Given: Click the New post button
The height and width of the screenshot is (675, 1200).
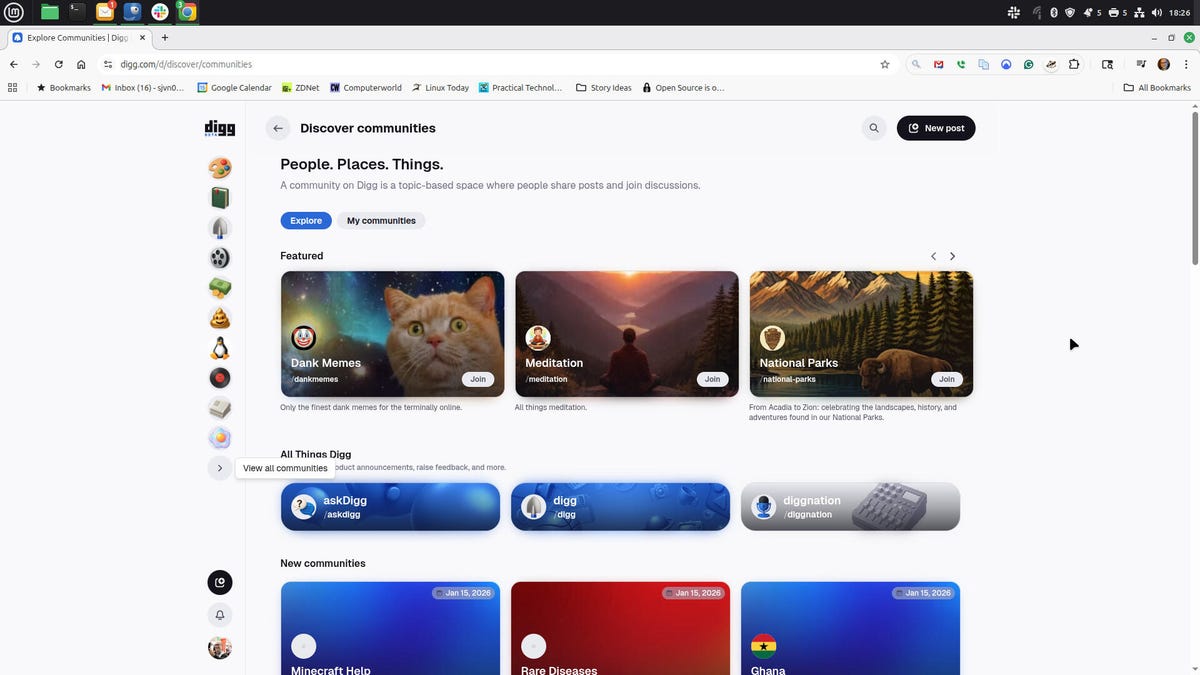Looking at the screenshot, I should [935, 127].
